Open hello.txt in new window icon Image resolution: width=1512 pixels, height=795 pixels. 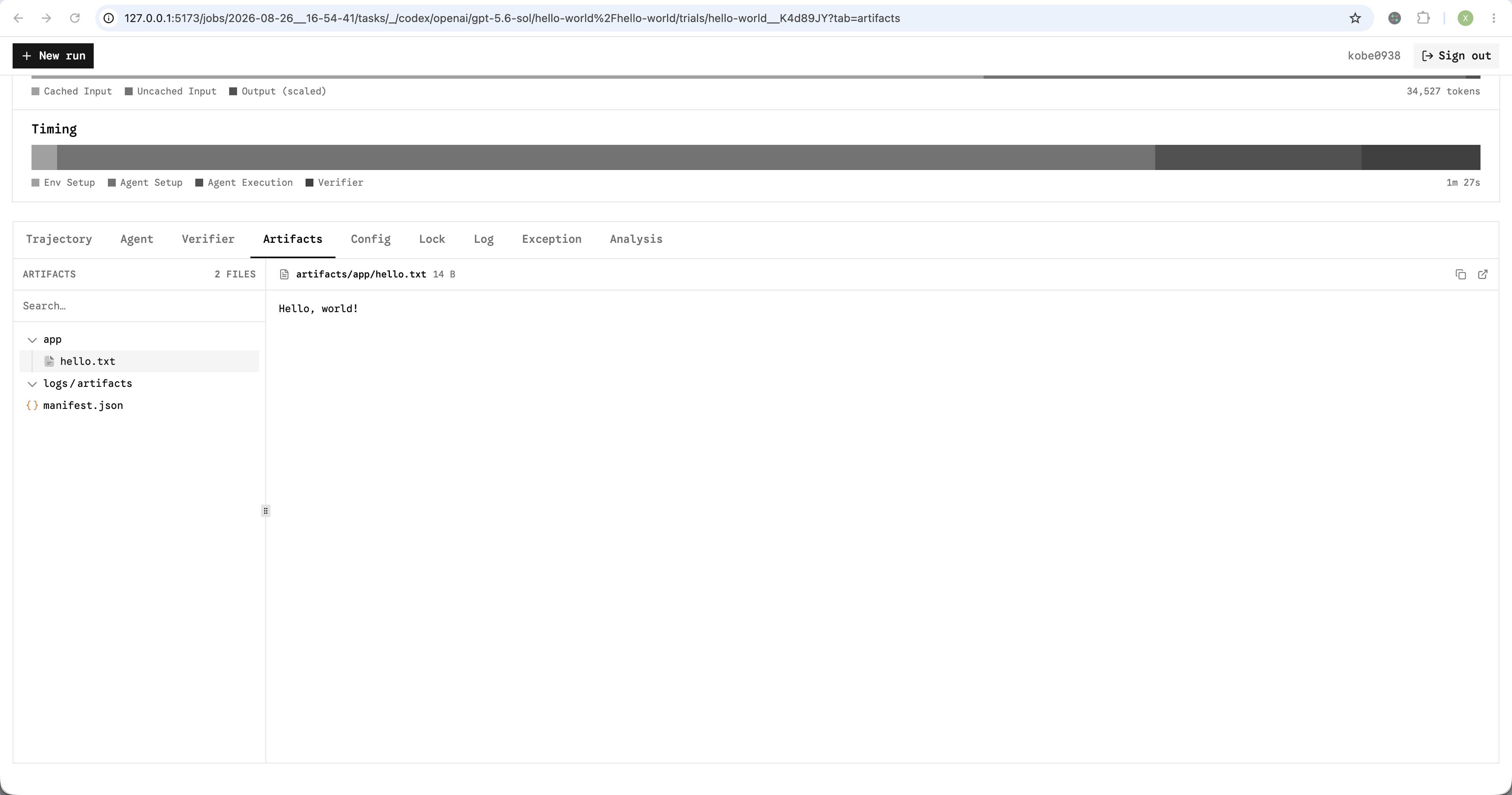tap(1482, 275)
